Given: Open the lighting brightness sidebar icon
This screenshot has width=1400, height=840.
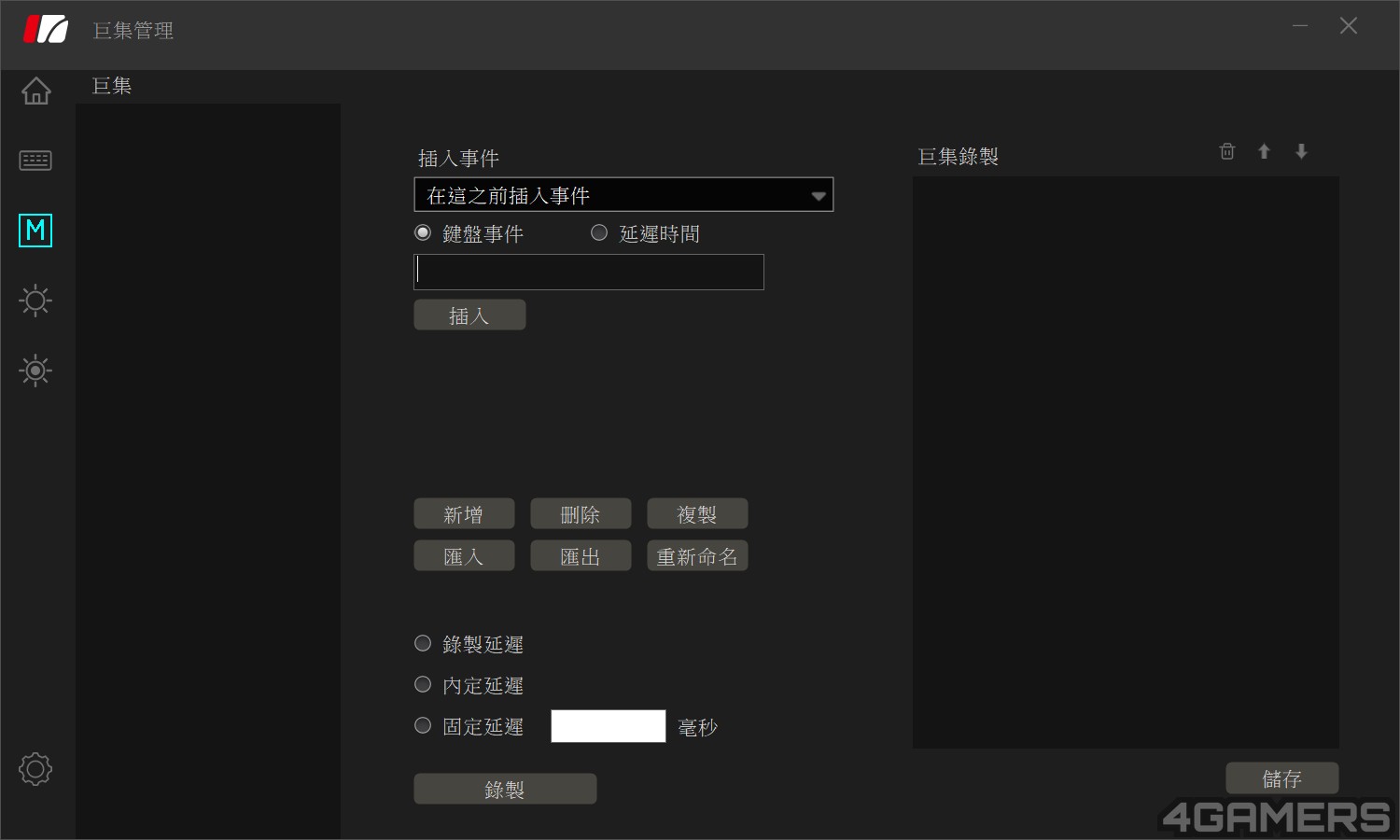Looking at the screenshot, I should pos(35,301).
